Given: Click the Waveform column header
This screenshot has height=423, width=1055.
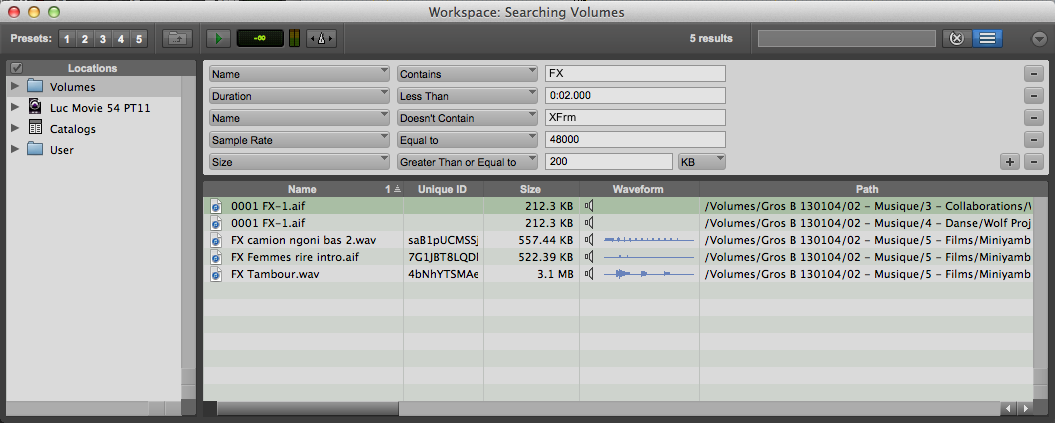Looking at the screenshot, I should click(x=639, y=190).
